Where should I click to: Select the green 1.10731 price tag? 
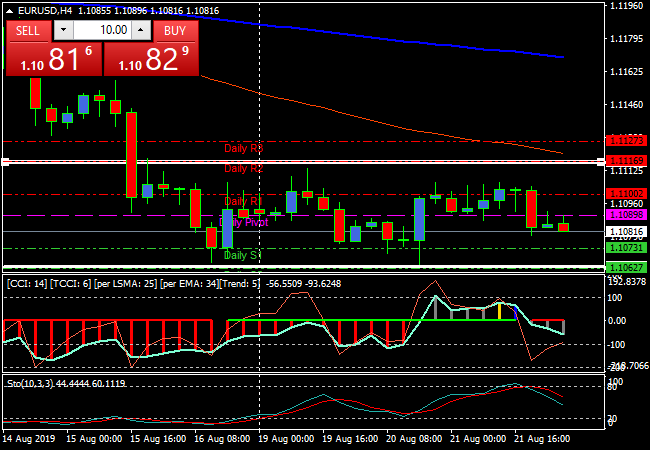pyautogui.click(x=627, y=247)
